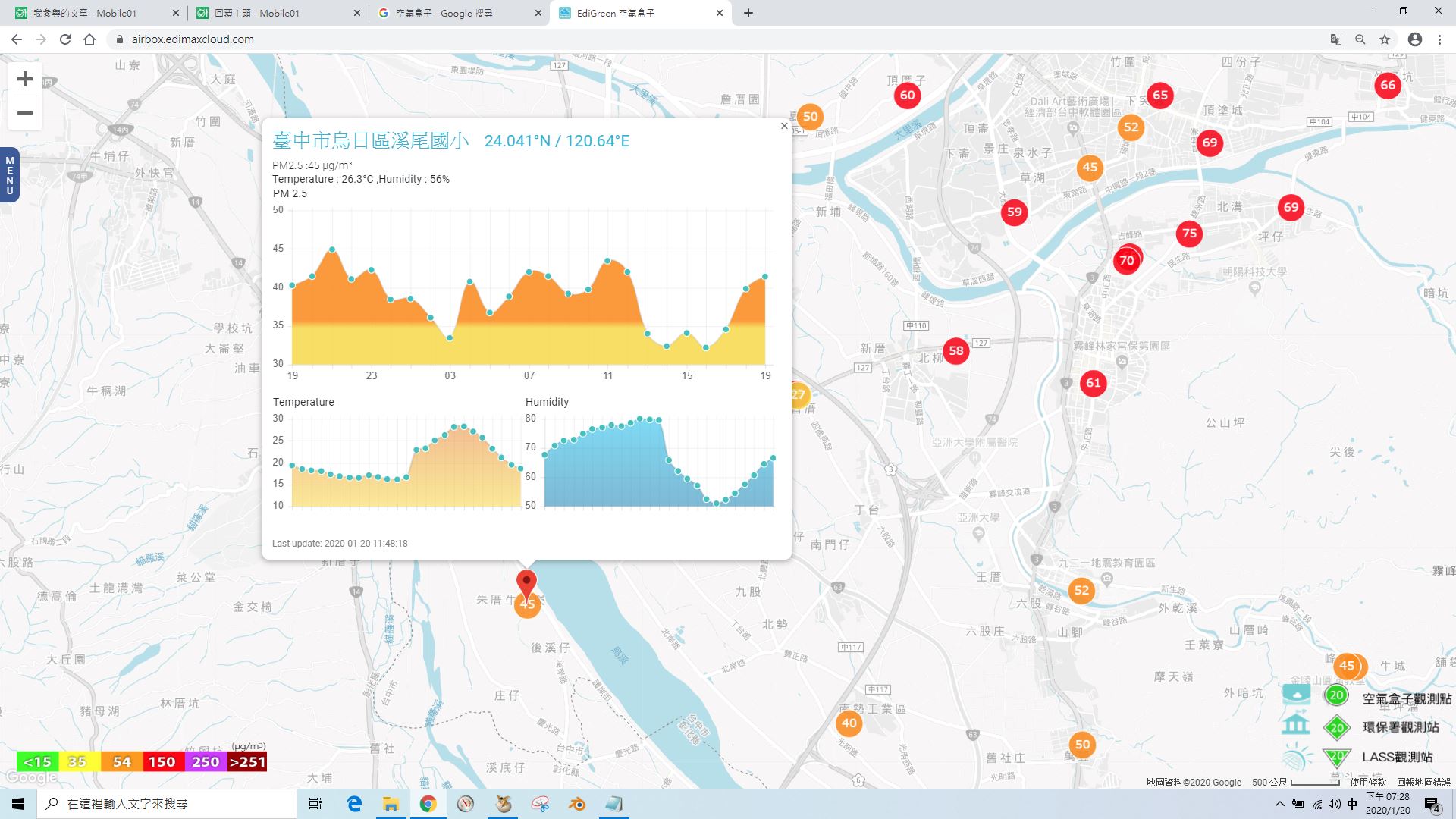Zoom in on the map
The height and width of the screenshot is (819, 1456).
[x=25, y=79]
